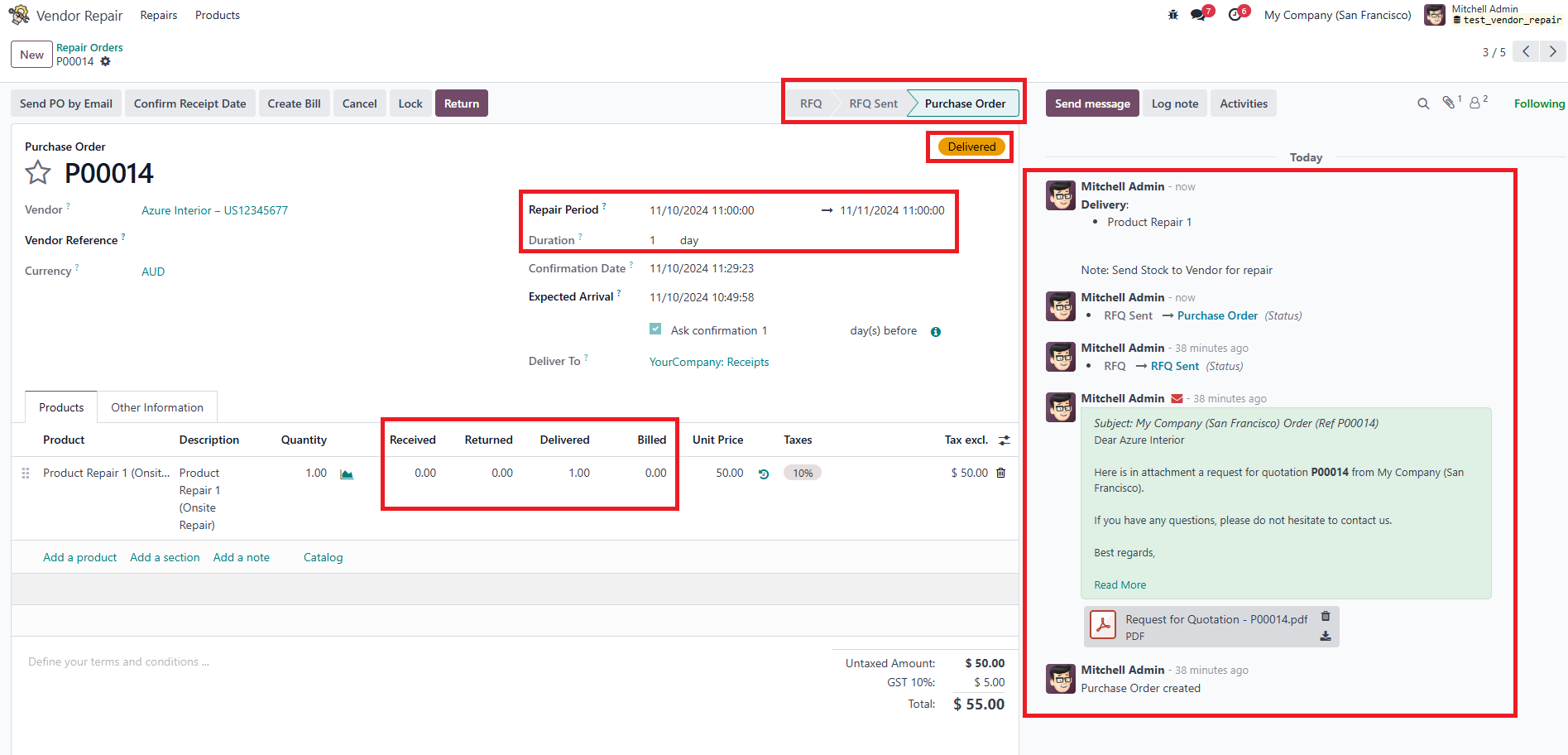Download the Request for Quotation PDF
Screen dimensions: 1568x755
point(1326,636)
